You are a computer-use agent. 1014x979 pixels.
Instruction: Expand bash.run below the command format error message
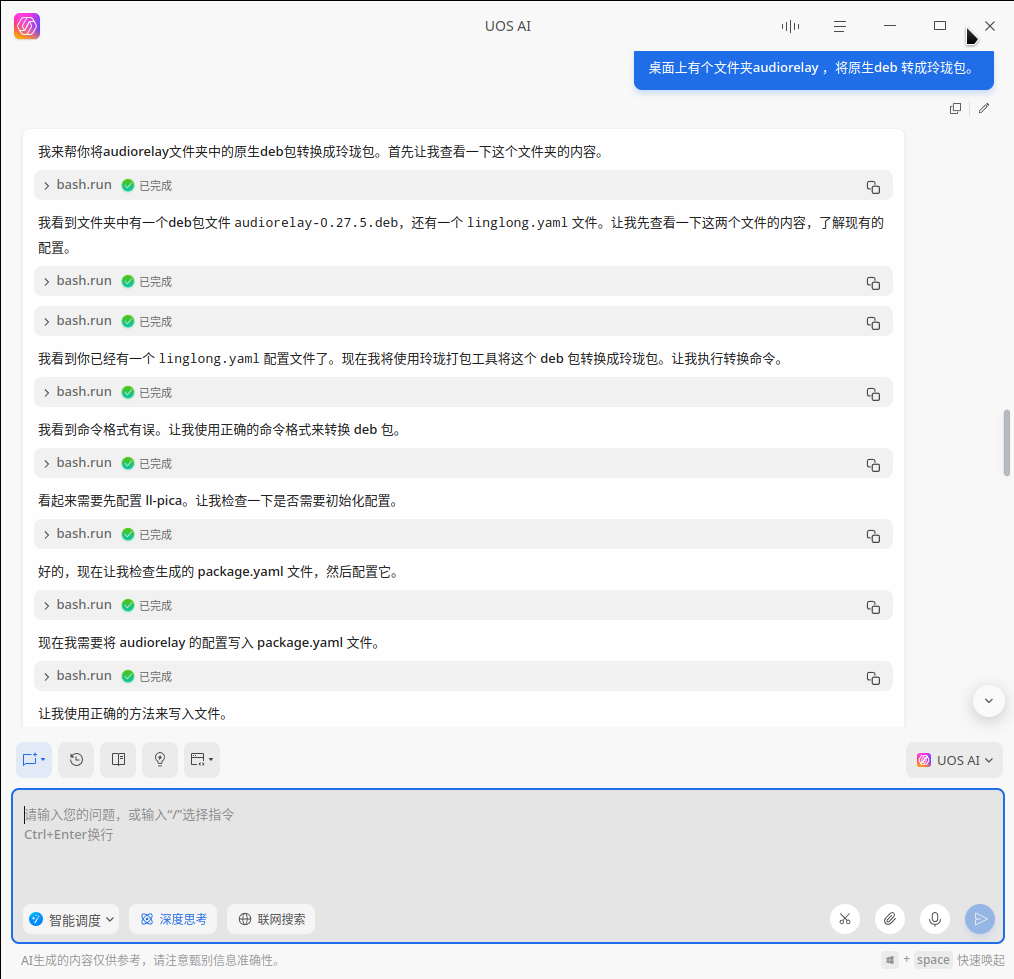coord(47,464)
